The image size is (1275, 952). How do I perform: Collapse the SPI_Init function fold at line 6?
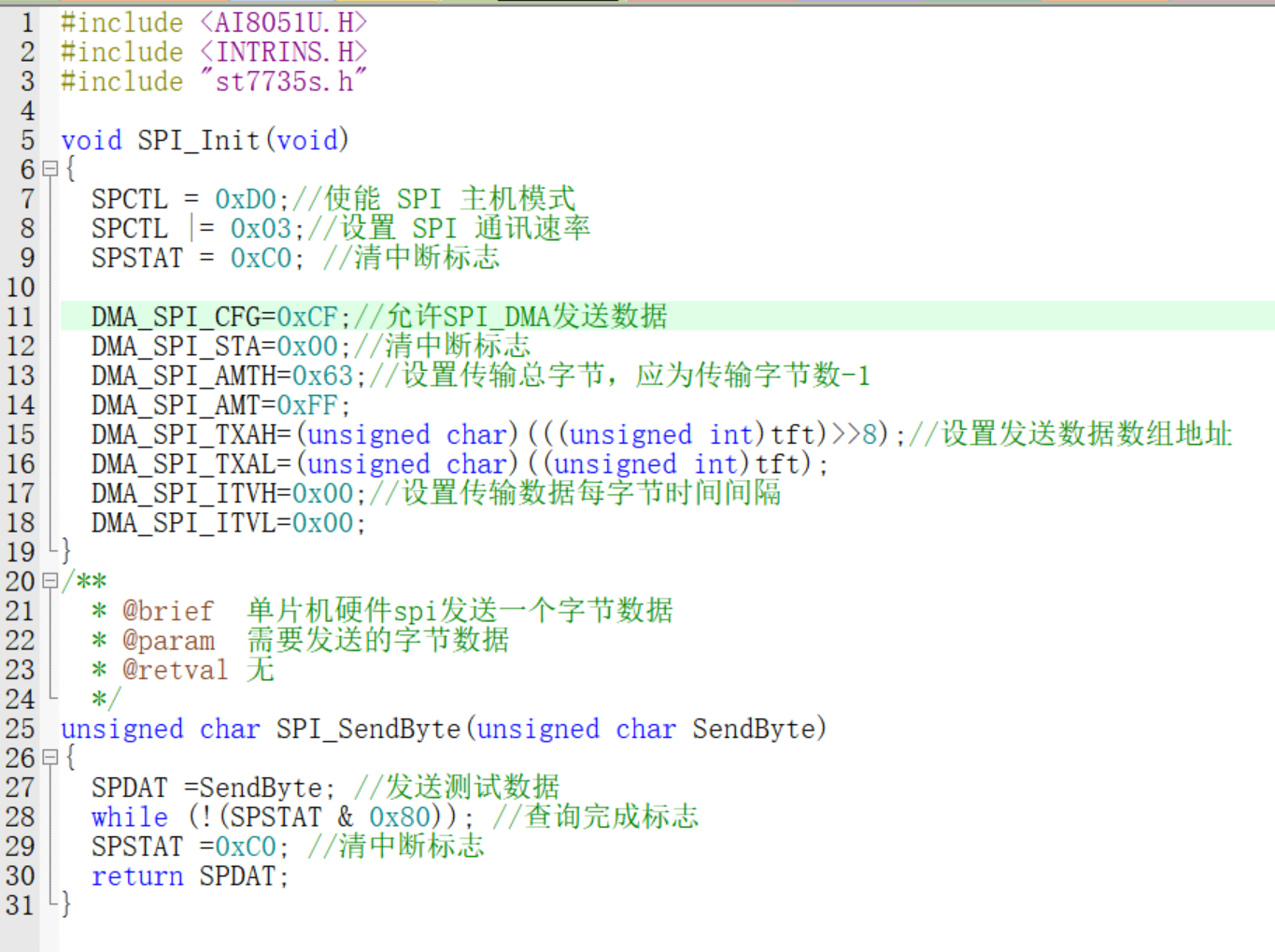pos(50,169)
